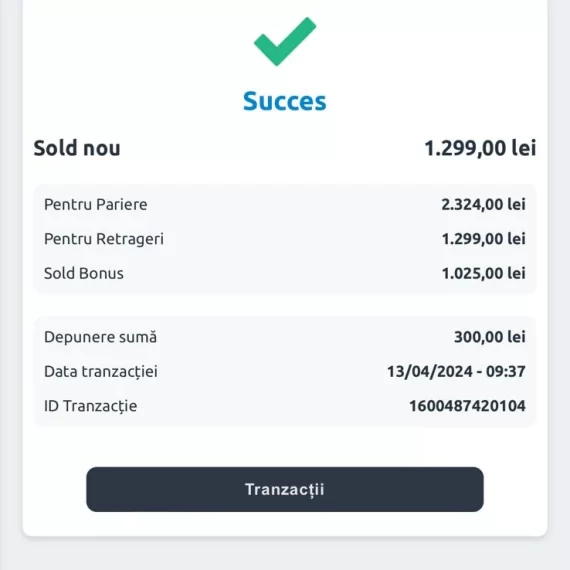The height and width of the screenshot is (570, 570).
Task: Open the Tranzacții button
Action: (x=285, y=489)
